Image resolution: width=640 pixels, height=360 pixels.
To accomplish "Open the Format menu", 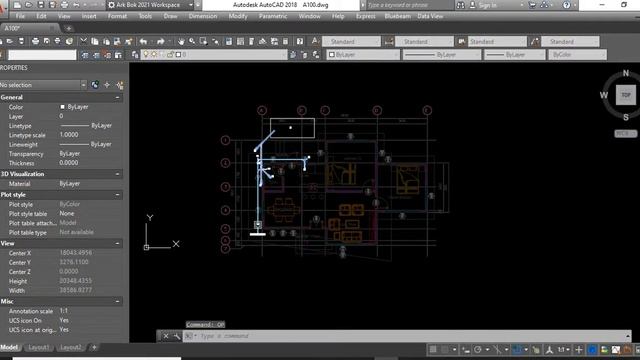I will (x=117, y=16).
